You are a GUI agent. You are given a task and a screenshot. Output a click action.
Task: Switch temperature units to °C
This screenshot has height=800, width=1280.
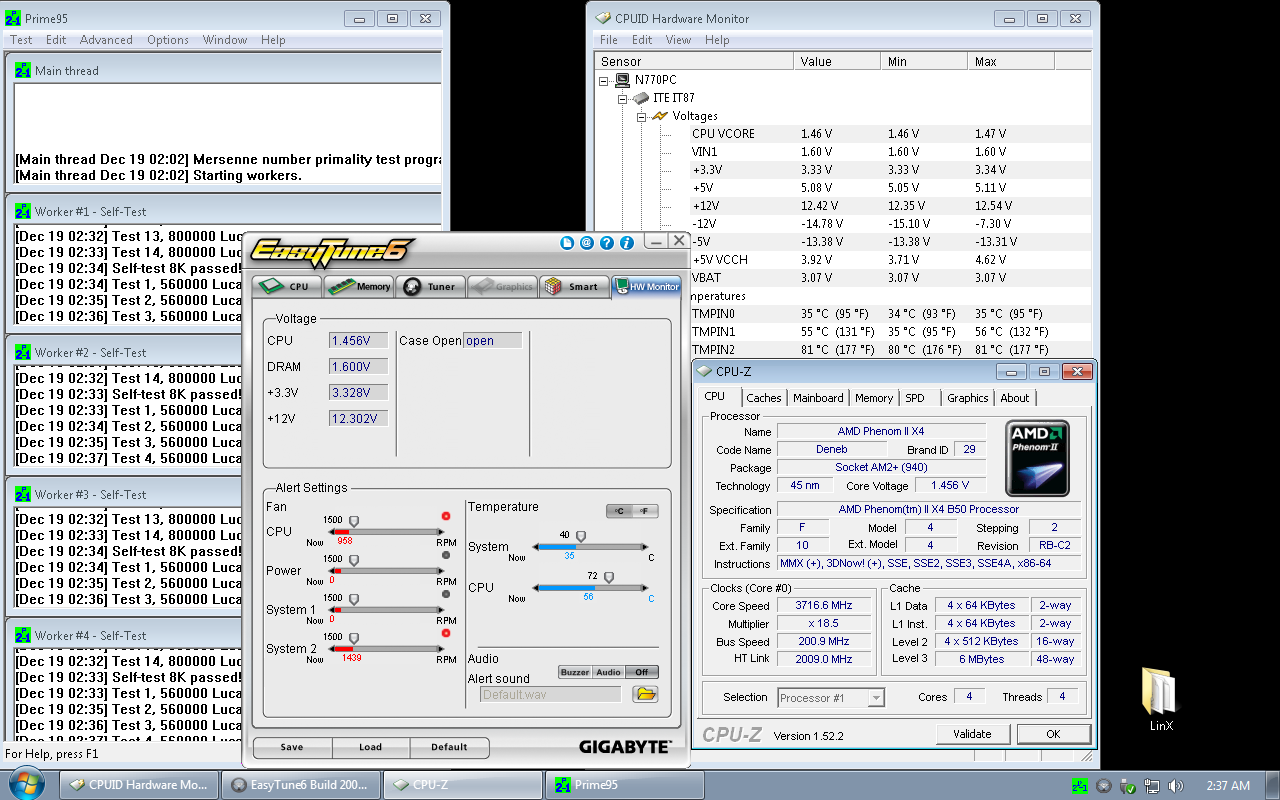(620, 511)
